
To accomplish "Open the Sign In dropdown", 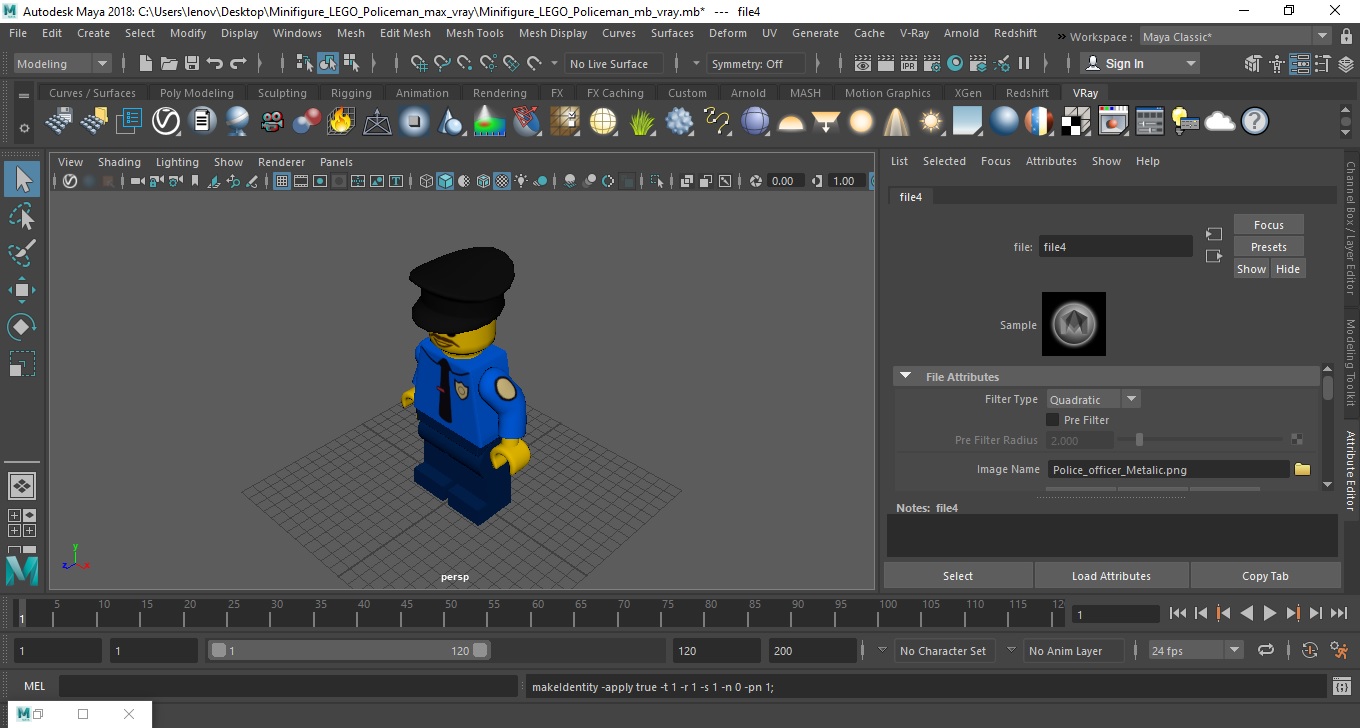I will tap(1140, 63).
